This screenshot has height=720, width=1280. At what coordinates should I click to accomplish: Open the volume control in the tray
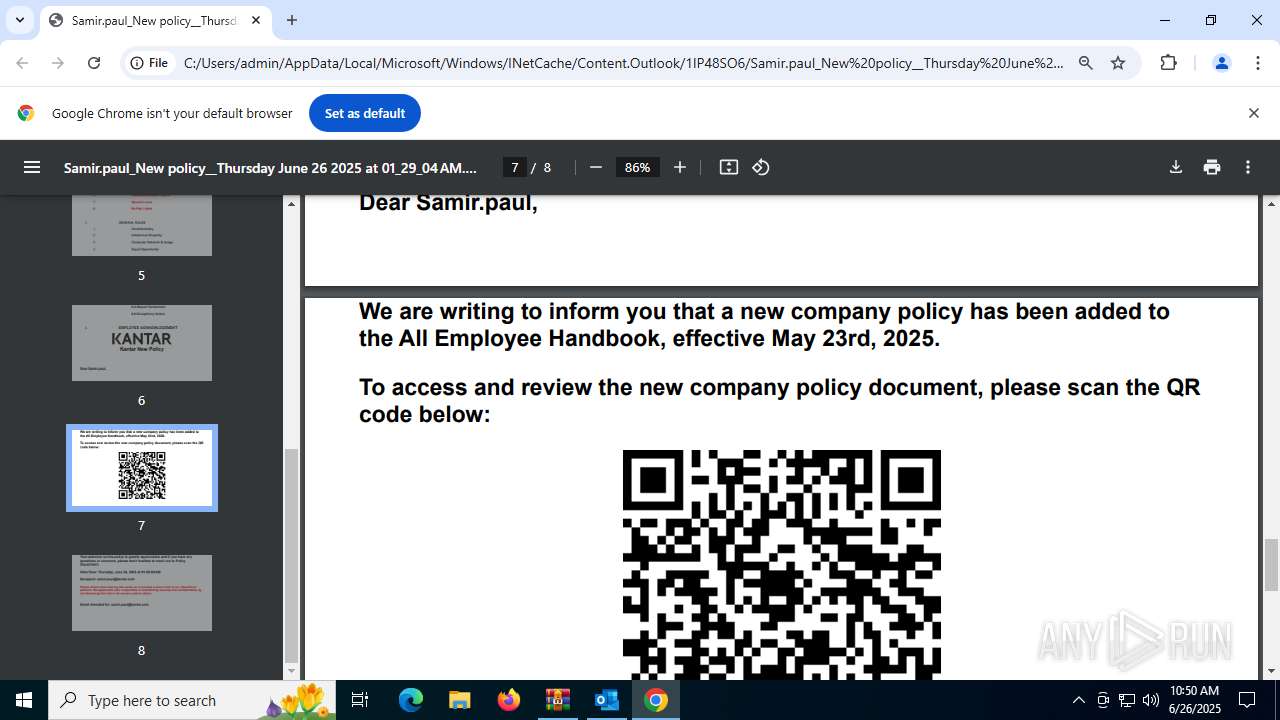[x=1151, y=700]
